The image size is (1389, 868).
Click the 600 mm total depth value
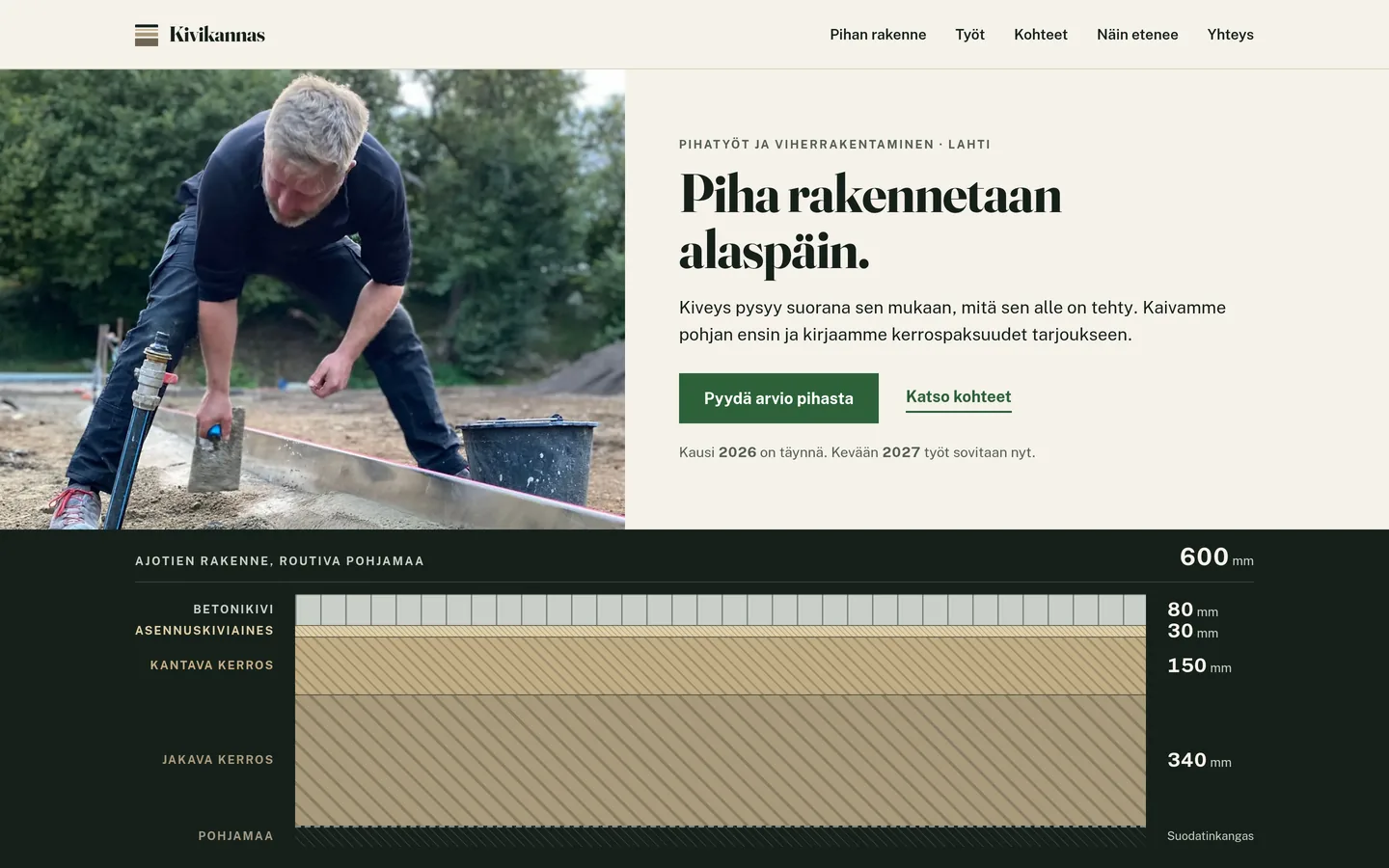[1216, 557]
